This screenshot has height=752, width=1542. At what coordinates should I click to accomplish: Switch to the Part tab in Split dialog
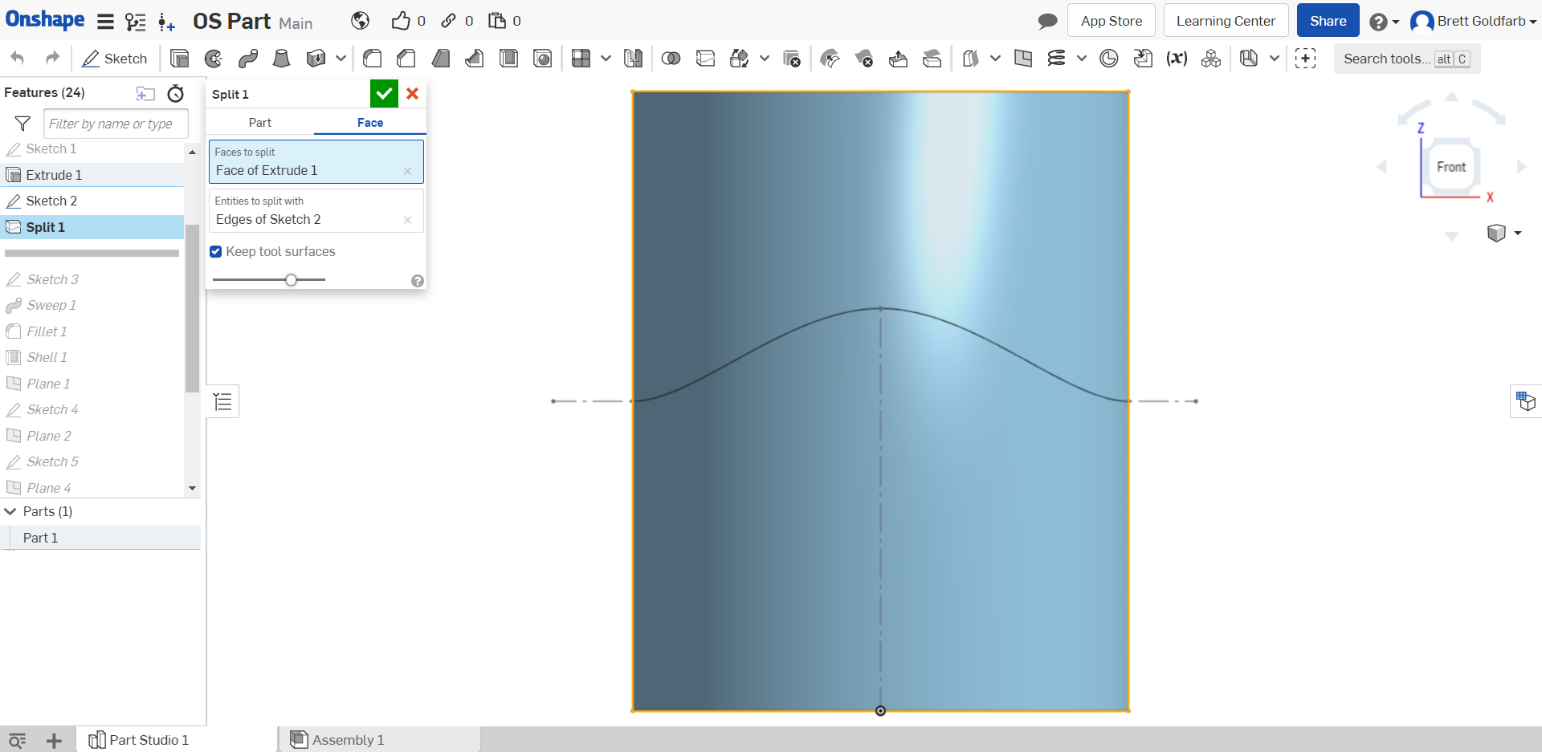pyautogui.click(x=259, y=122)
